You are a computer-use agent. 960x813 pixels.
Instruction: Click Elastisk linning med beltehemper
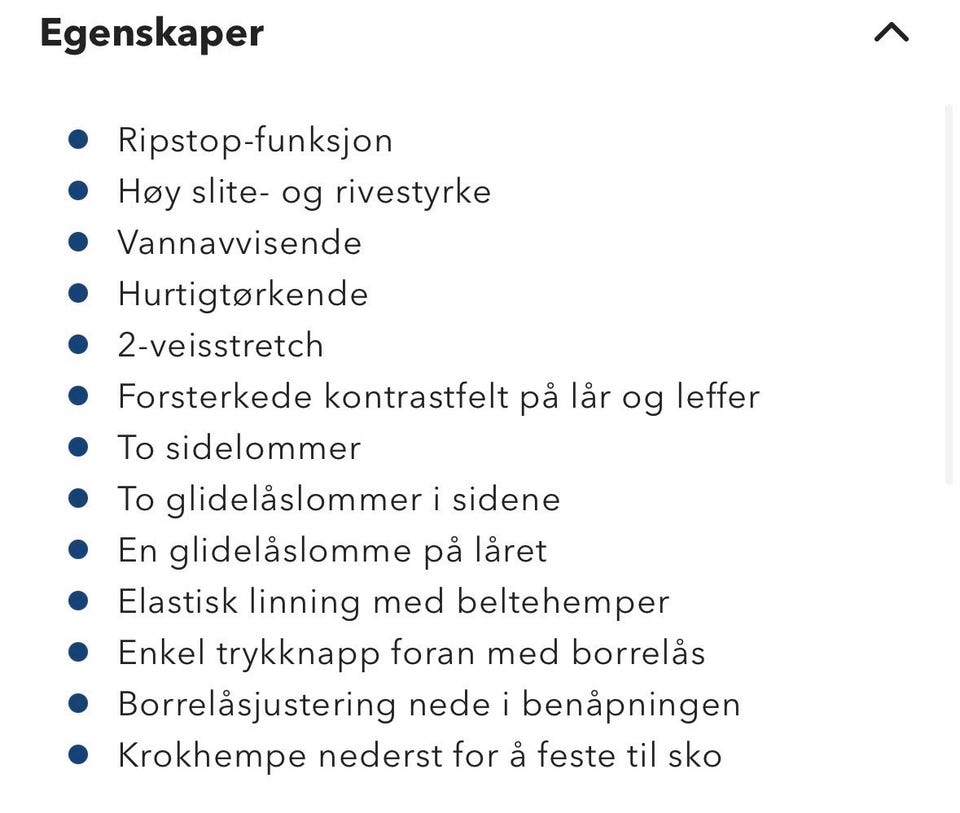click(394, 602)
